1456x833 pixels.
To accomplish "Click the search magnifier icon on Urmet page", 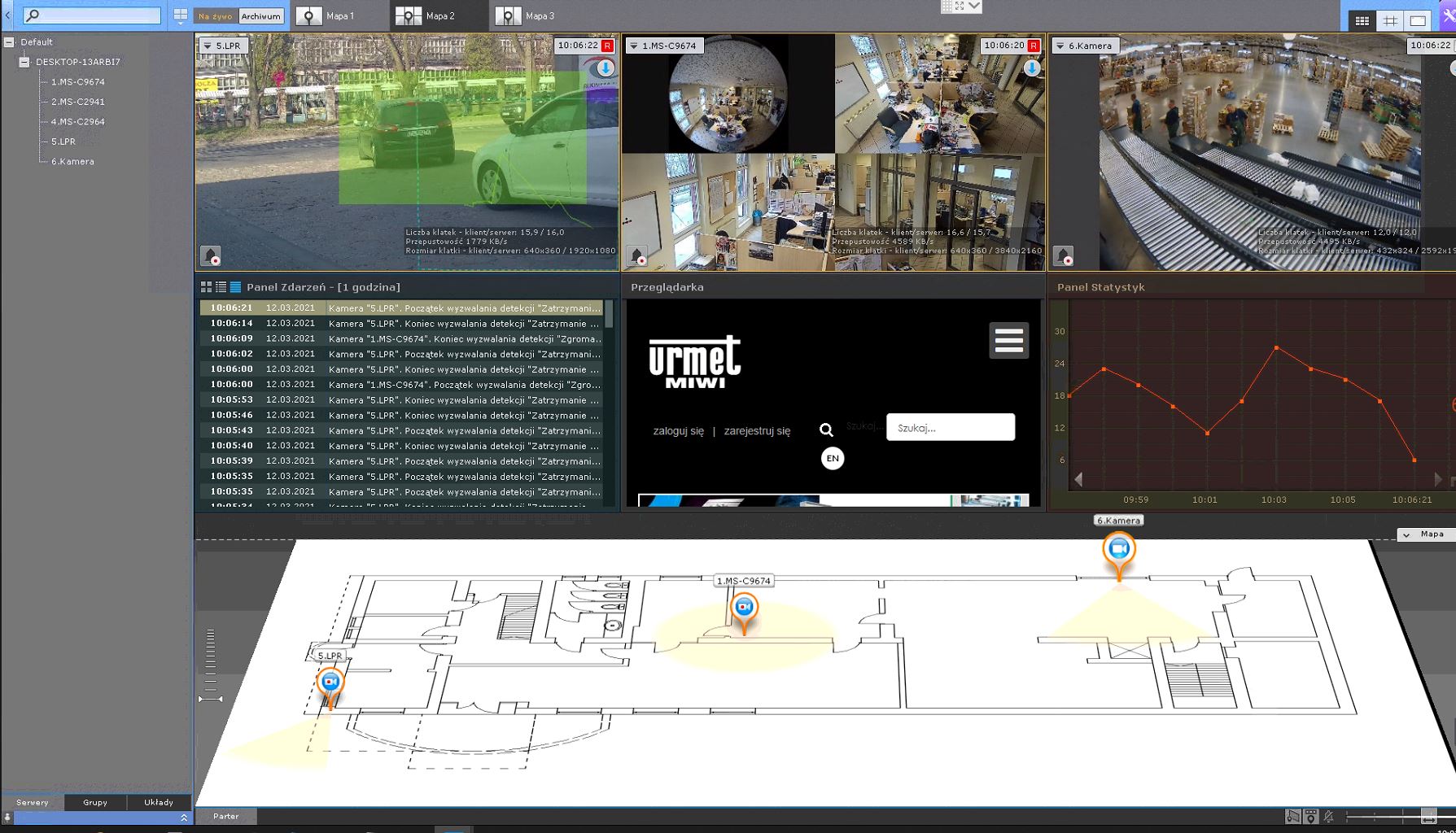I will pyautogui.click(x=826, y=430).
